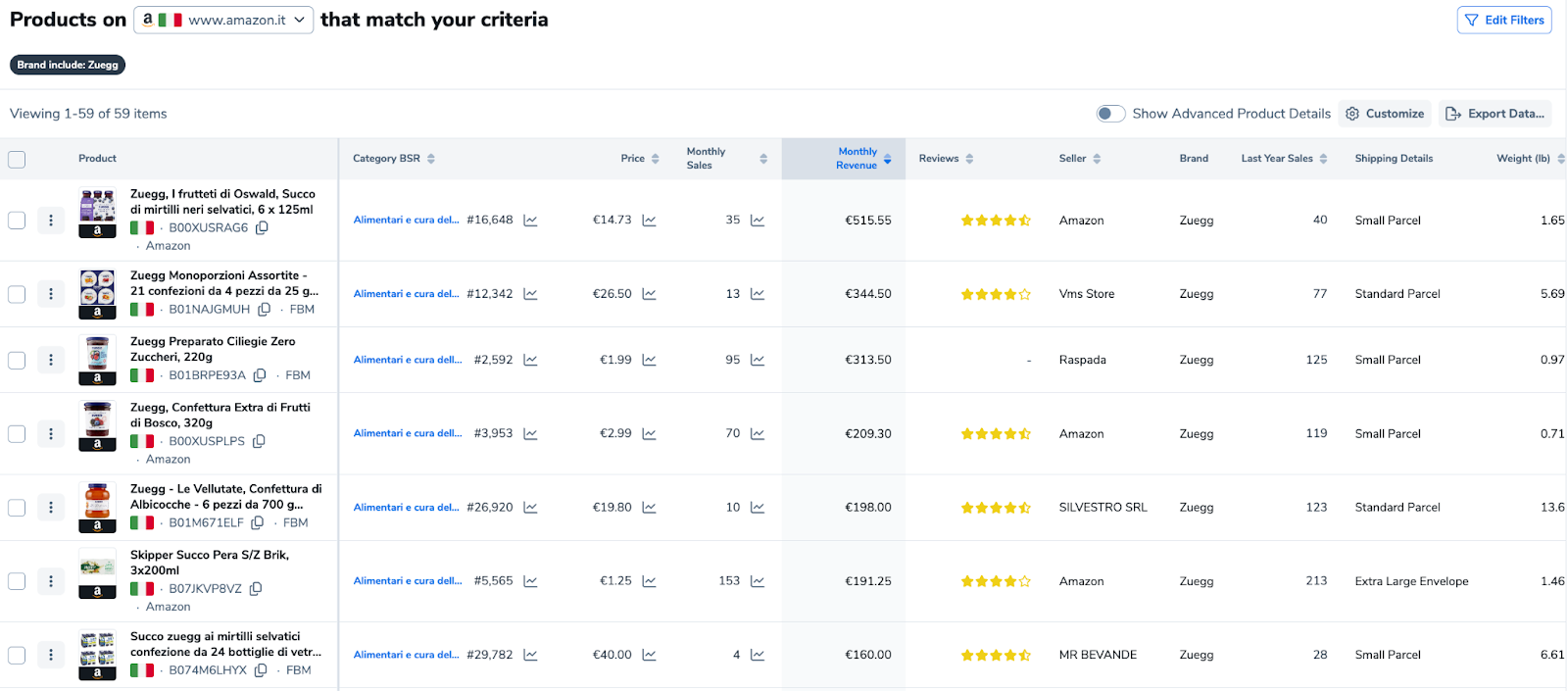
Task: Open thumbnail of Succo zuegg mirtilli selvatici product
Action: click(x=97, y=655)
